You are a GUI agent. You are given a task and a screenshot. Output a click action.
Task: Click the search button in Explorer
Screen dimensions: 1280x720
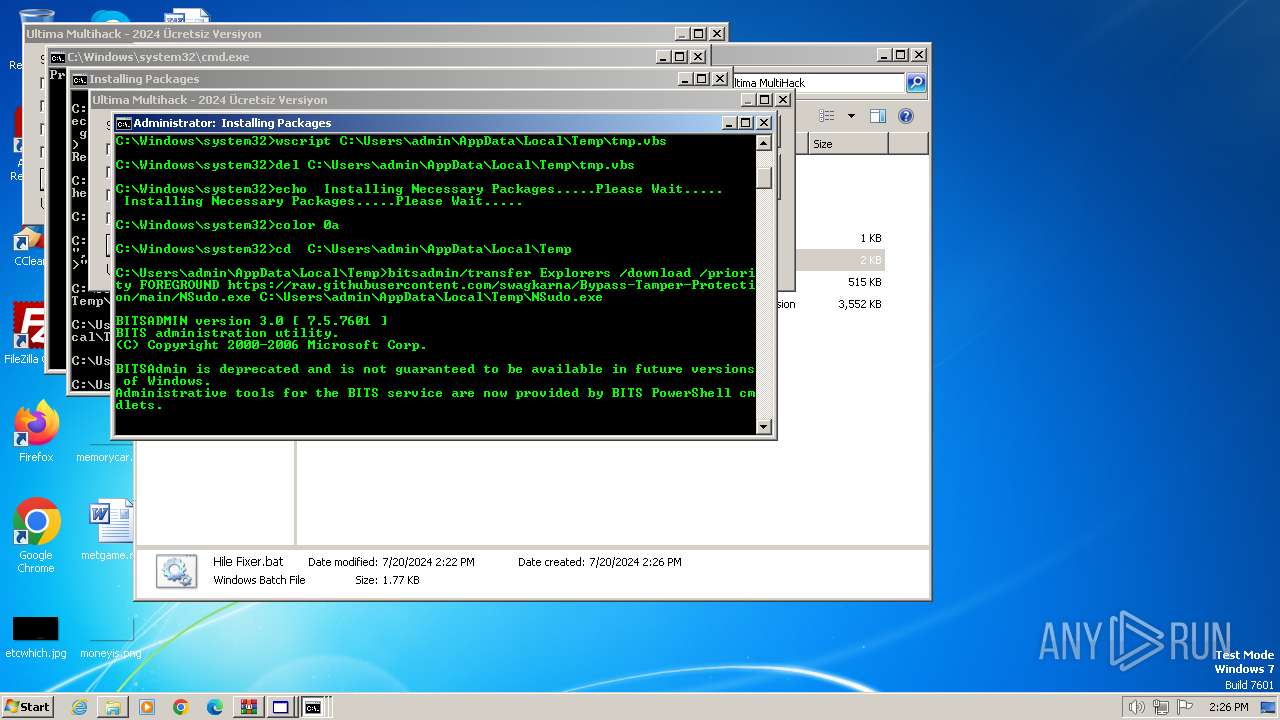[x=916, y=83]
